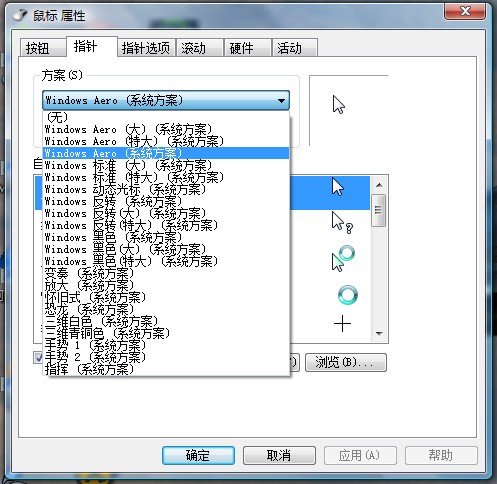
Task: Open the 指针选项 tab
Action: (x=146, y=48)
